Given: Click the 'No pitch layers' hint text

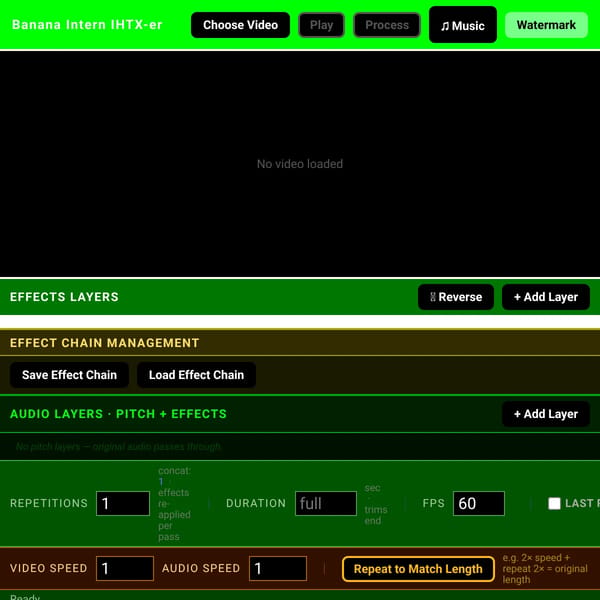Looking at the screenshot, I should point(118,447).
